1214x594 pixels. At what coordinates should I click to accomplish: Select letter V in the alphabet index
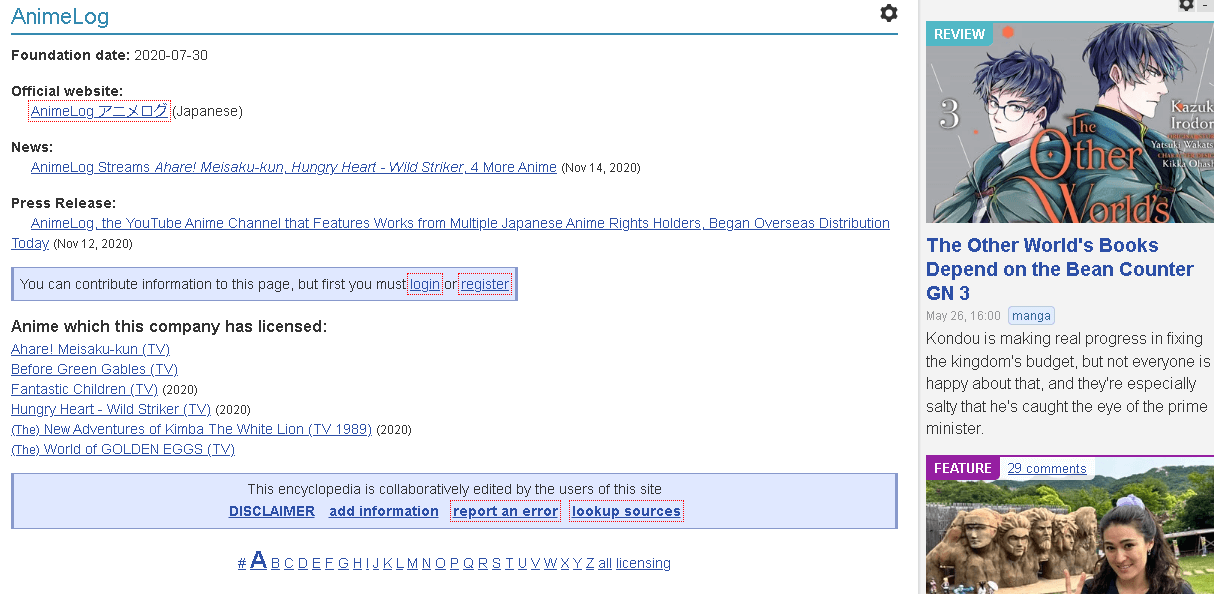tap(535, 563)
